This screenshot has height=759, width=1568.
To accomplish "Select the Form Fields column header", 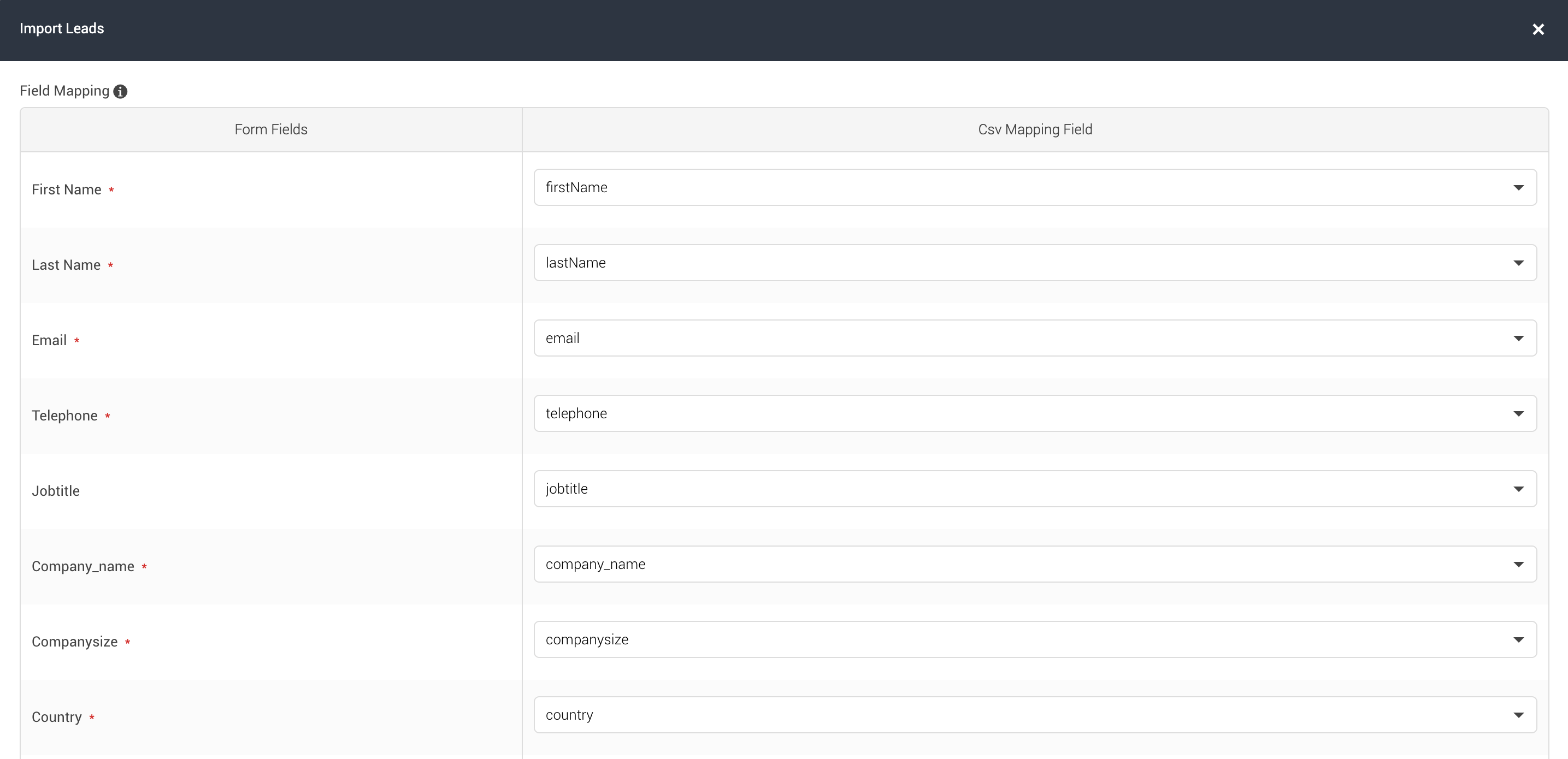I will pyautogui.click(x=271, y=129).
